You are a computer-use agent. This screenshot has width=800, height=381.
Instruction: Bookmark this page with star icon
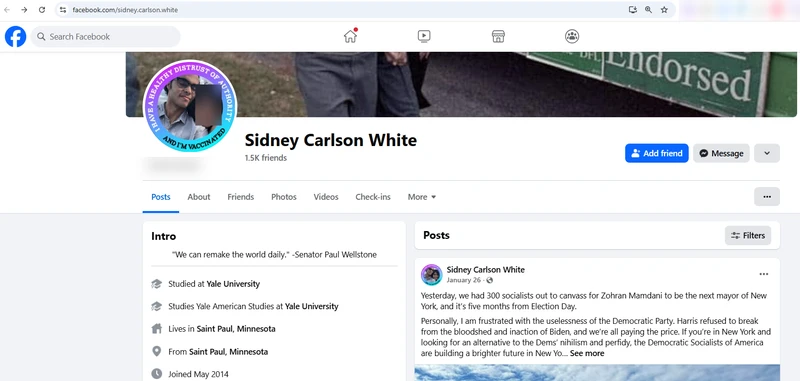point(664,10)
